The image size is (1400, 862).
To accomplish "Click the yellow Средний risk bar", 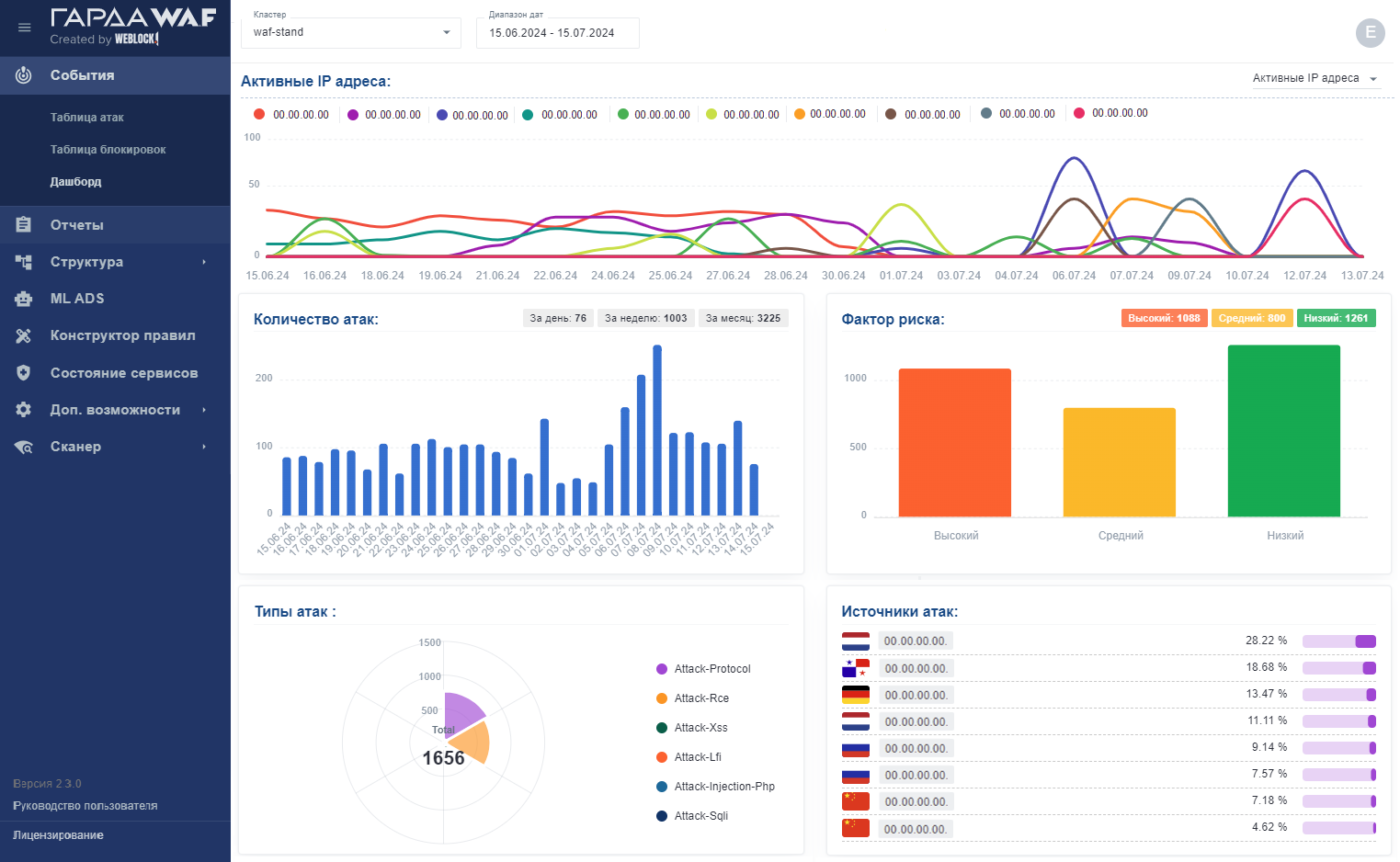I will pos(1120,462).
